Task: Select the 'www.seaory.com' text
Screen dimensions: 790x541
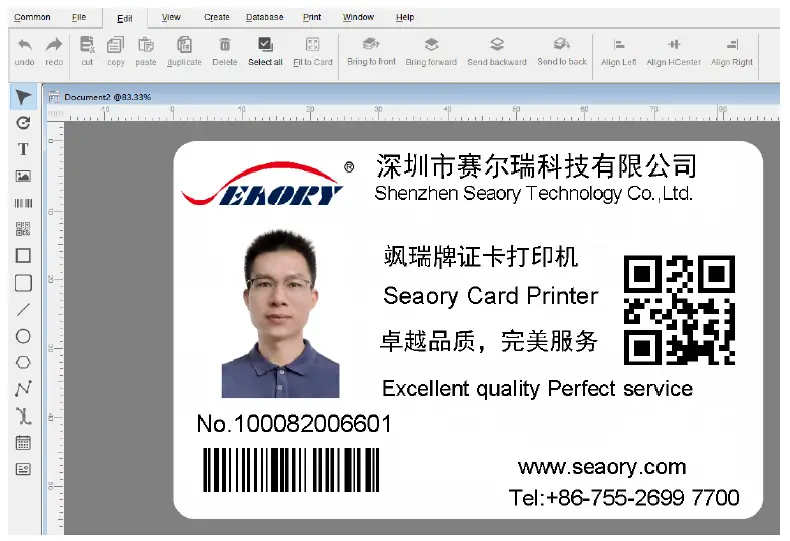Action: pyautogui.click(x=602, y=467)
